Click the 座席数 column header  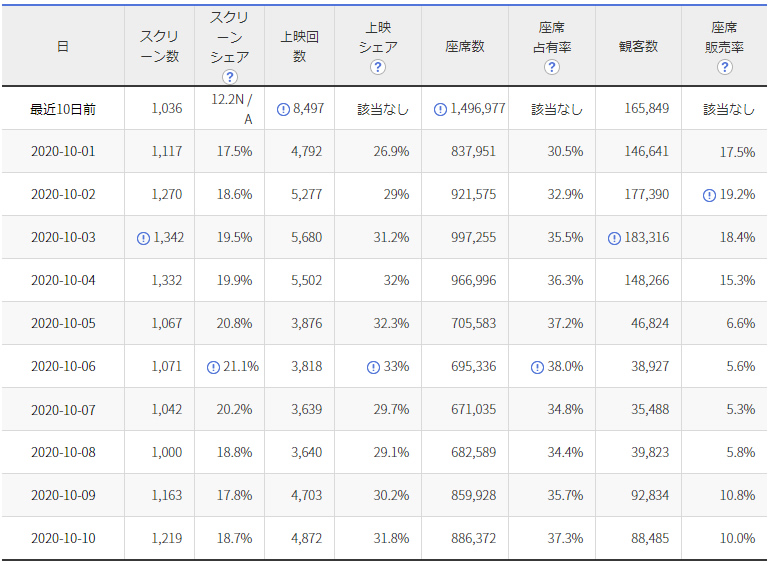click(465, 47)
